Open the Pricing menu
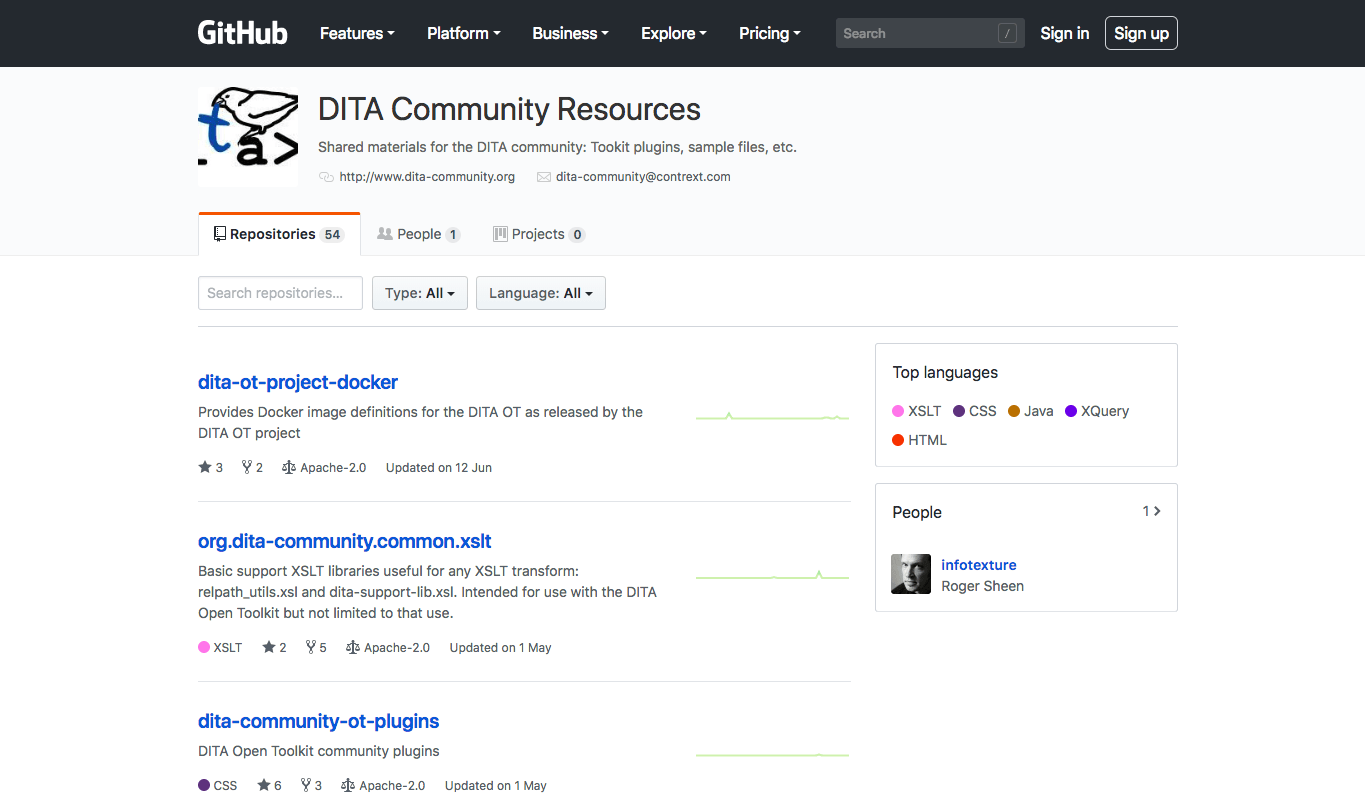The width and height of the screenshot is (1365, 800). (769, 33)
